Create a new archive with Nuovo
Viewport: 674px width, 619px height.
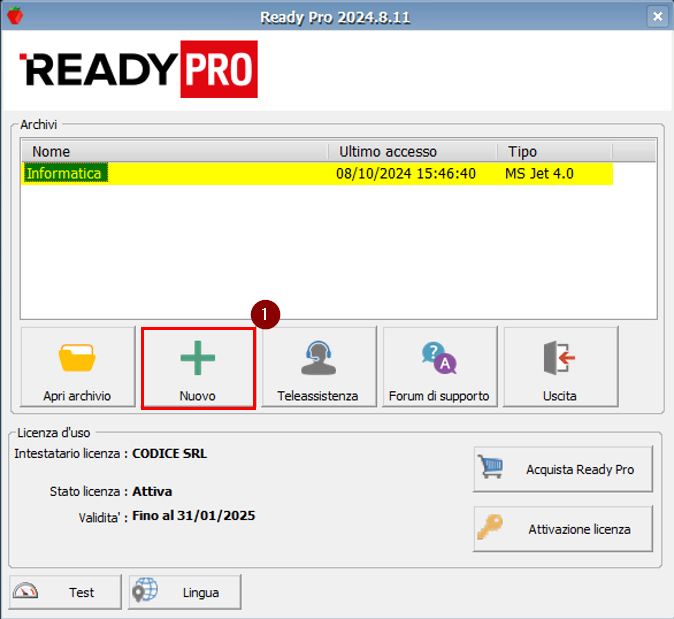(x=198, y=368)
